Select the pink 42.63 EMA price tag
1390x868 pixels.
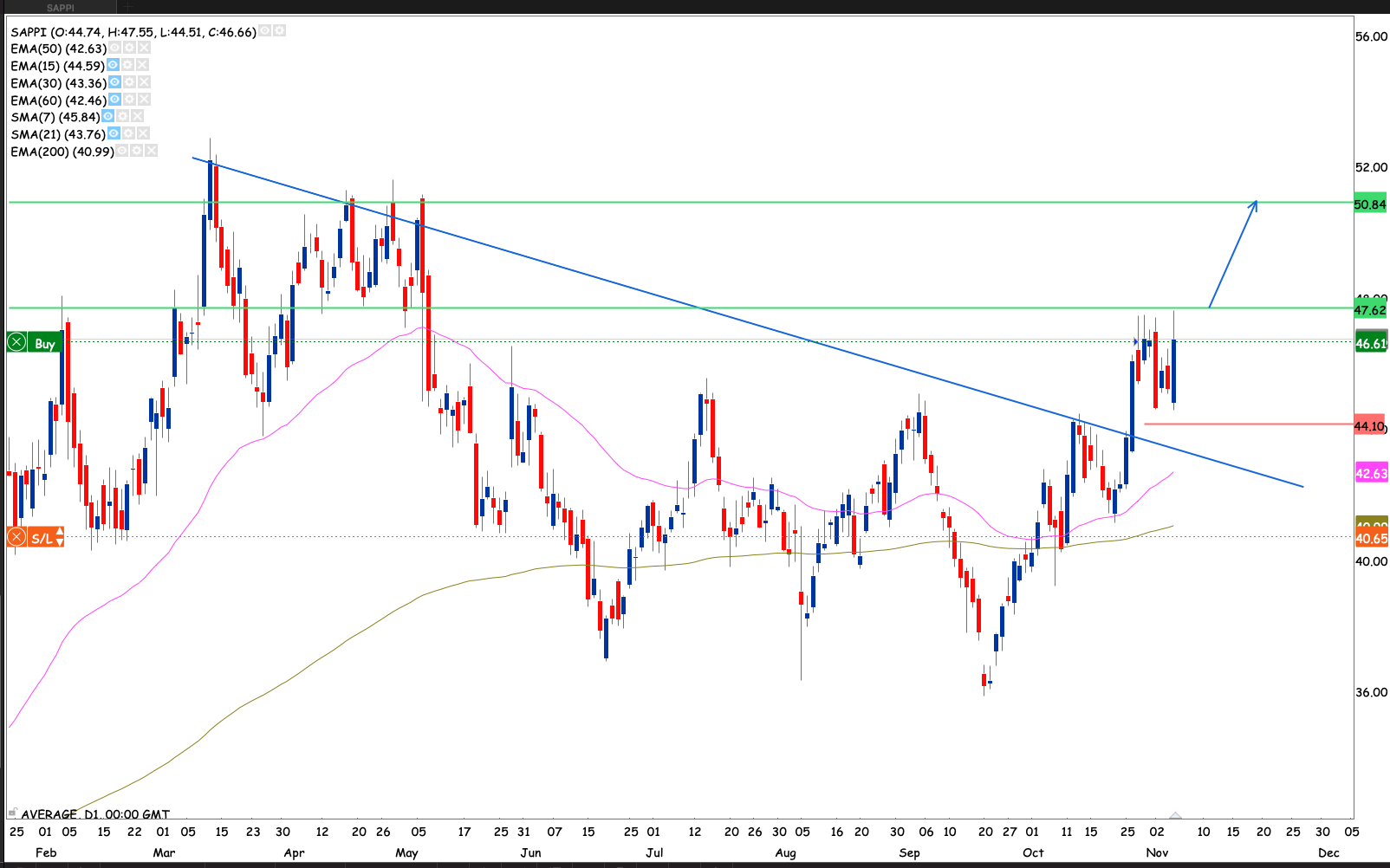click(1371, 473)
